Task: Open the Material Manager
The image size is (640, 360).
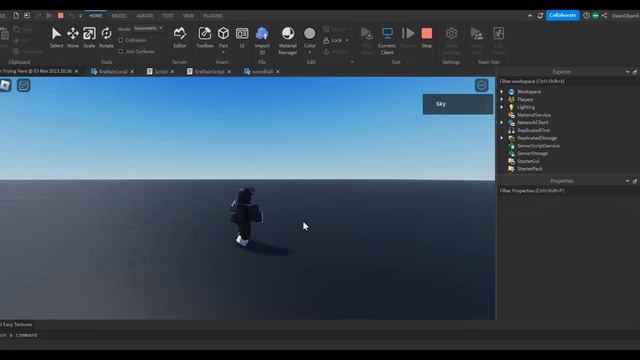Action: [288, 40]
